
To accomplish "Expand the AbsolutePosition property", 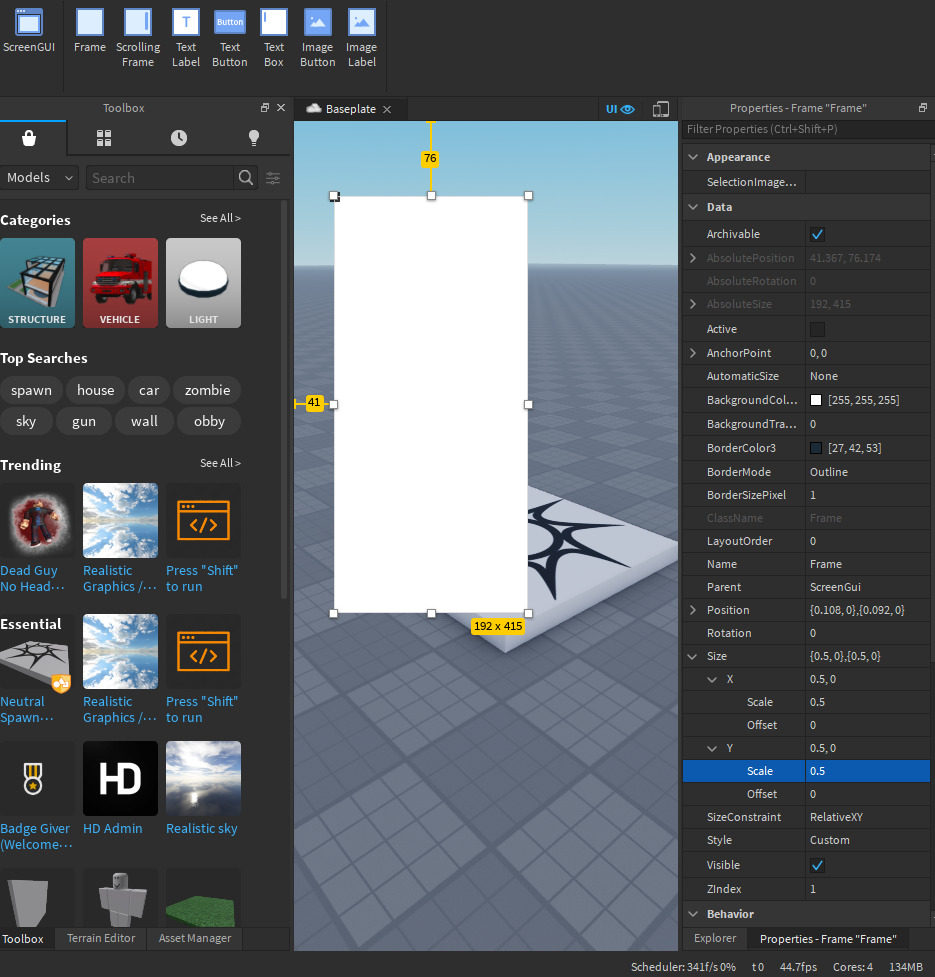I will 693,258.
